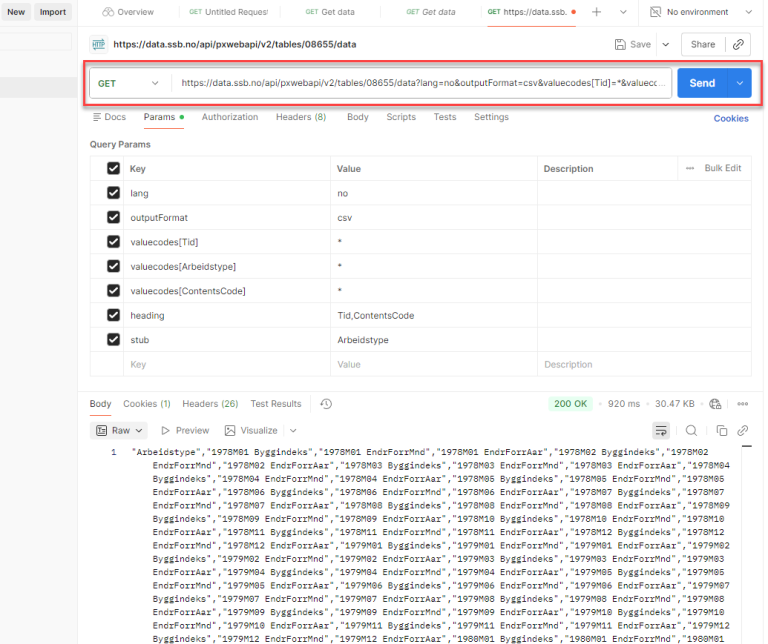The width and height of the screenshot is (768, 644).
Task: Uncheck the lang query parameter
Action: 113,193
